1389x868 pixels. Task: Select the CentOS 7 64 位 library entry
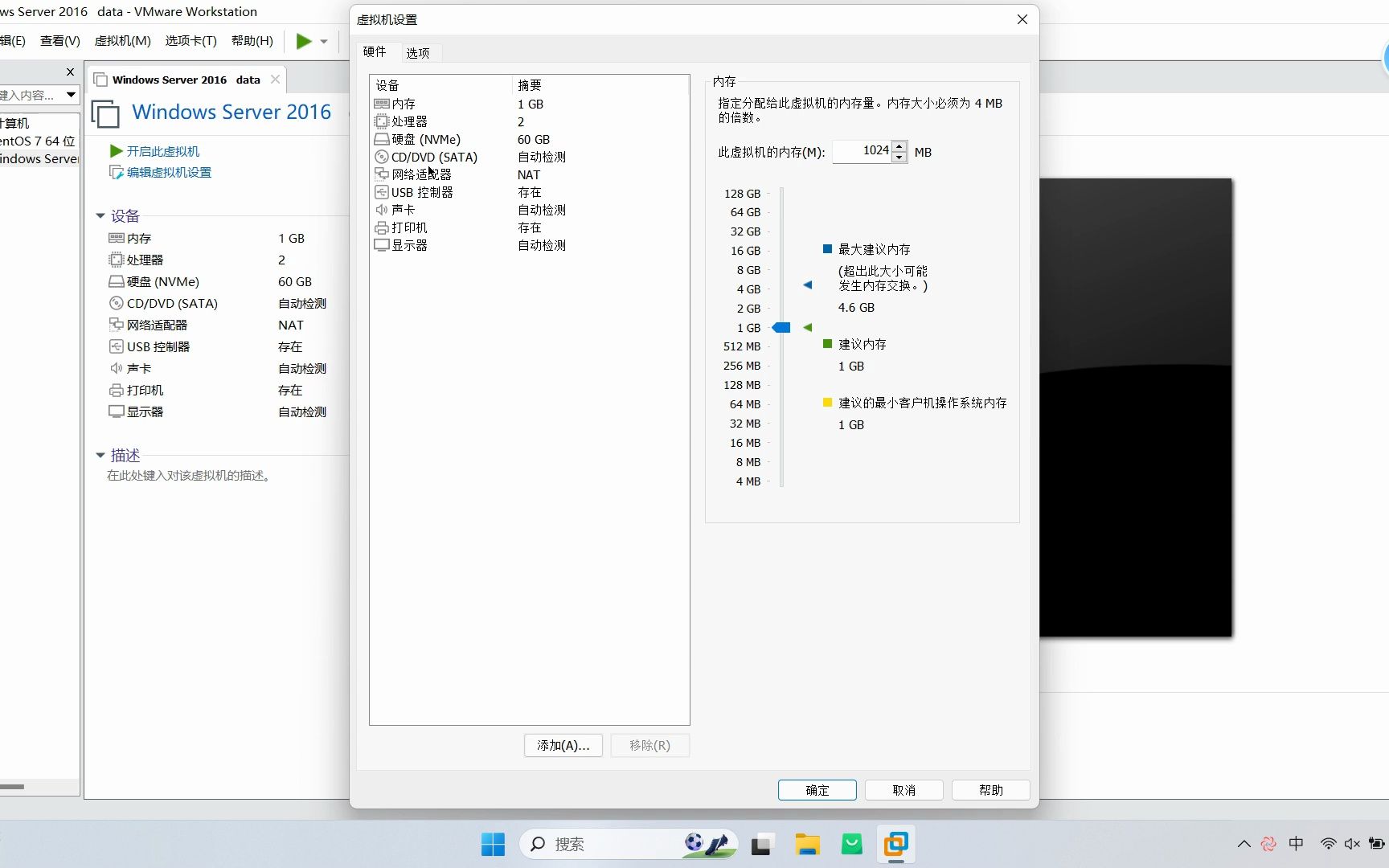pos(38,141)
